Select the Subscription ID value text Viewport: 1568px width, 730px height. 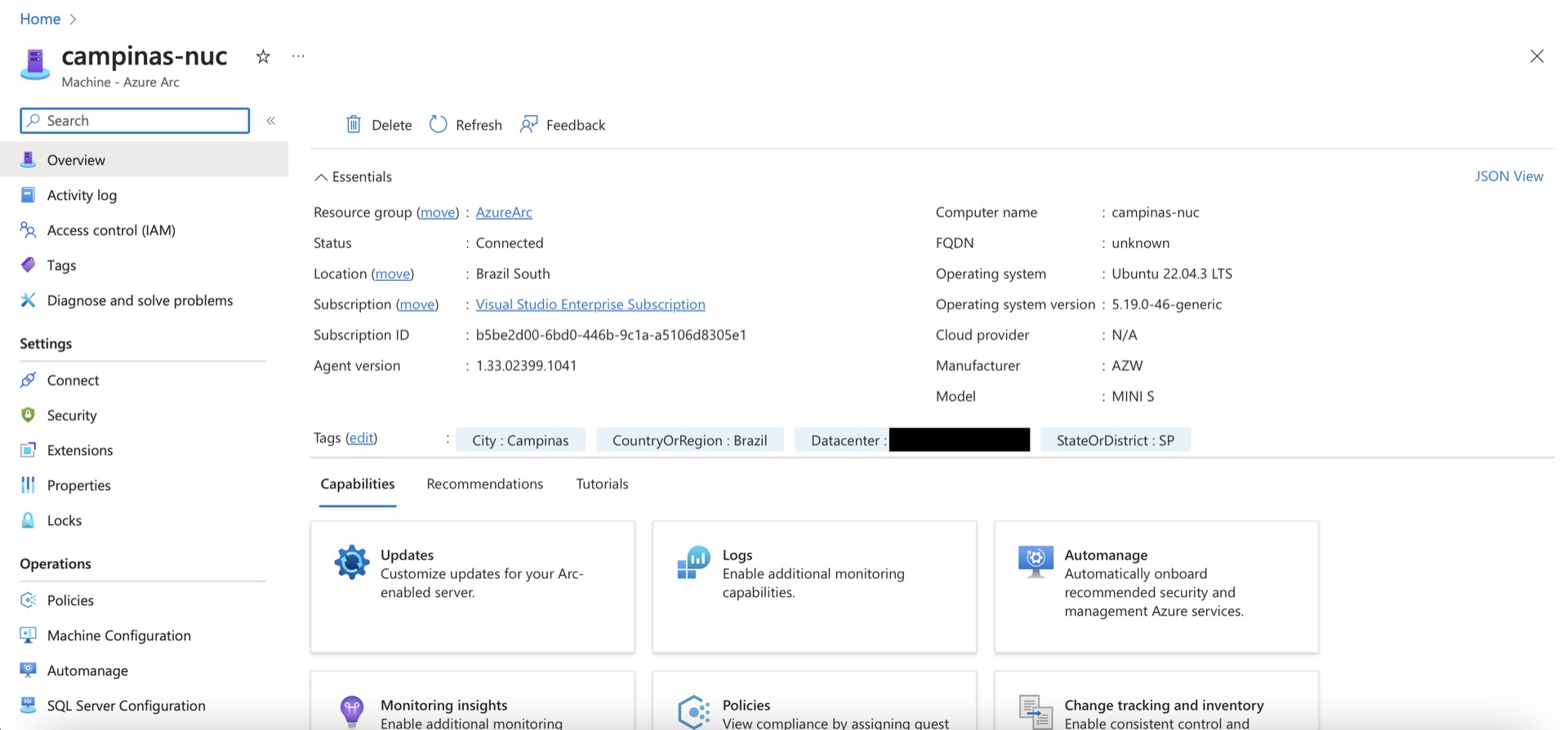point(611,335)
